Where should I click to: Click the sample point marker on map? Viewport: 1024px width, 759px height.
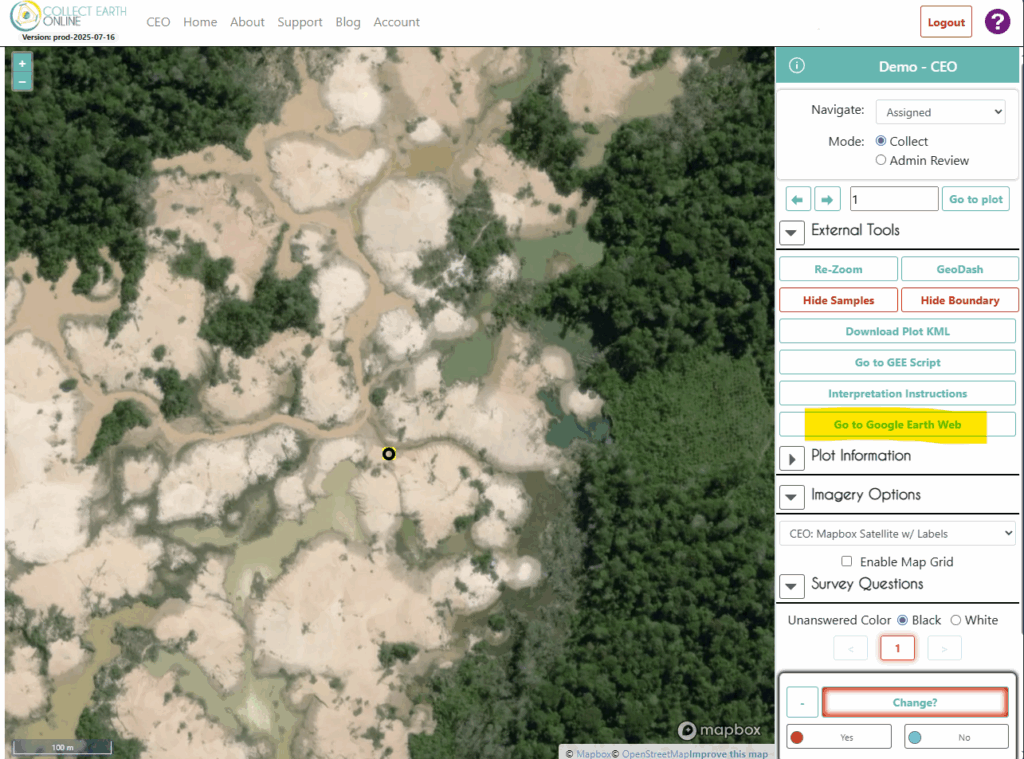click(x=389, y=454)
